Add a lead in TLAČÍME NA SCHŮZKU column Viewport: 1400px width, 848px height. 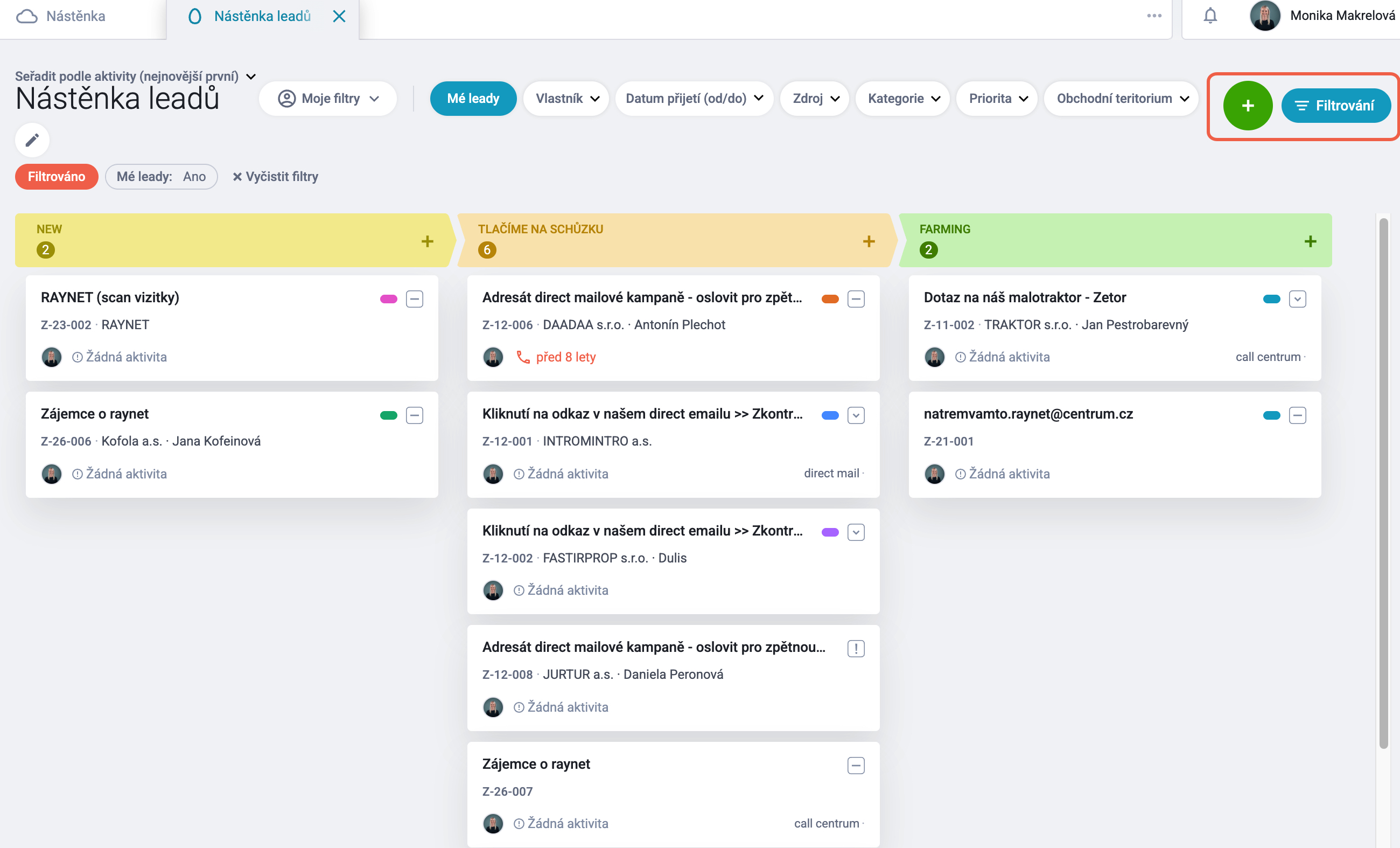(x=869, y=241)
